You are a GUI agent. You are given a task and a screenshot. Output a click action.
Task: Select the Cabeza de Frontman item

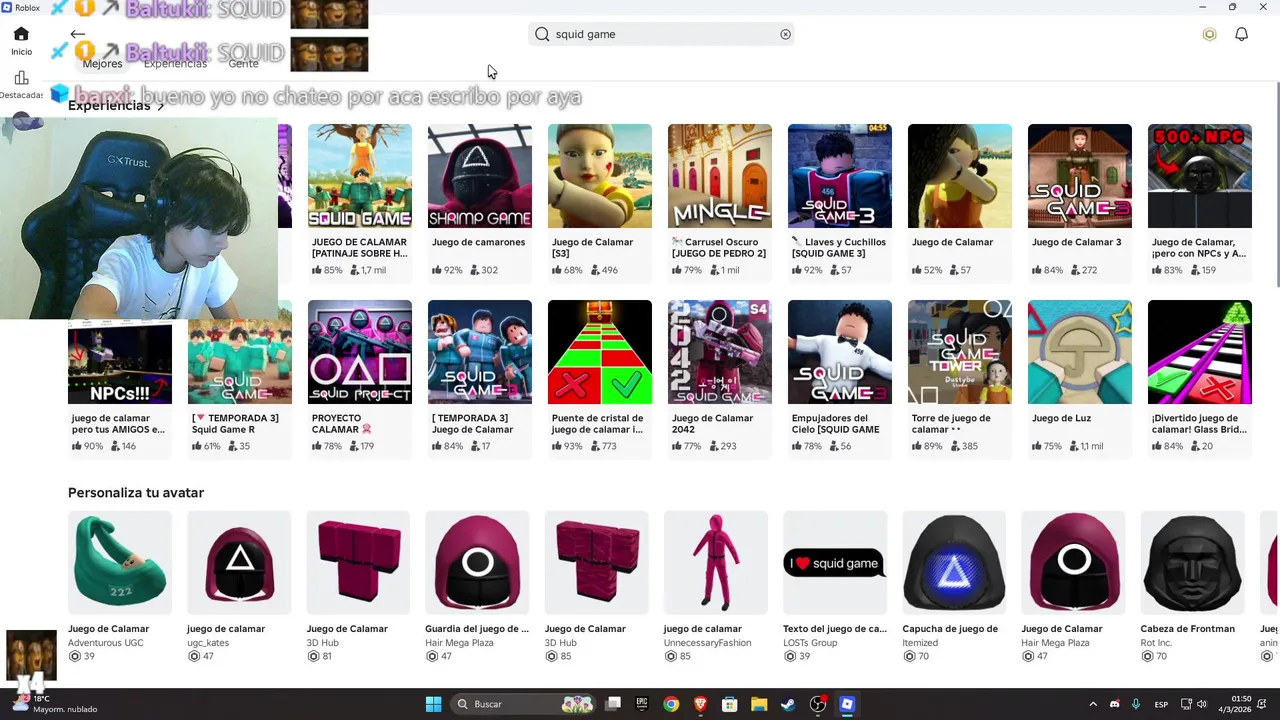[x=1192, y=563]
